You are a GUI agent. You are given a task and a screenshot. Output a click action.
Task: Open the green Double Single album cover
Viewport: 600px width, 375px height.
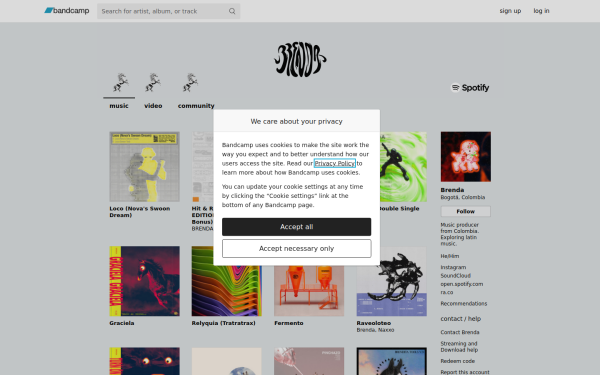(403, 166)
